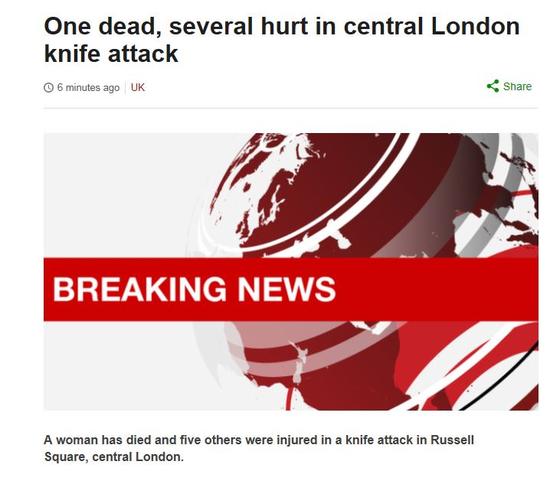
Task: Click "knife attack" on the headline's second line
Action: tap(111, 54)
